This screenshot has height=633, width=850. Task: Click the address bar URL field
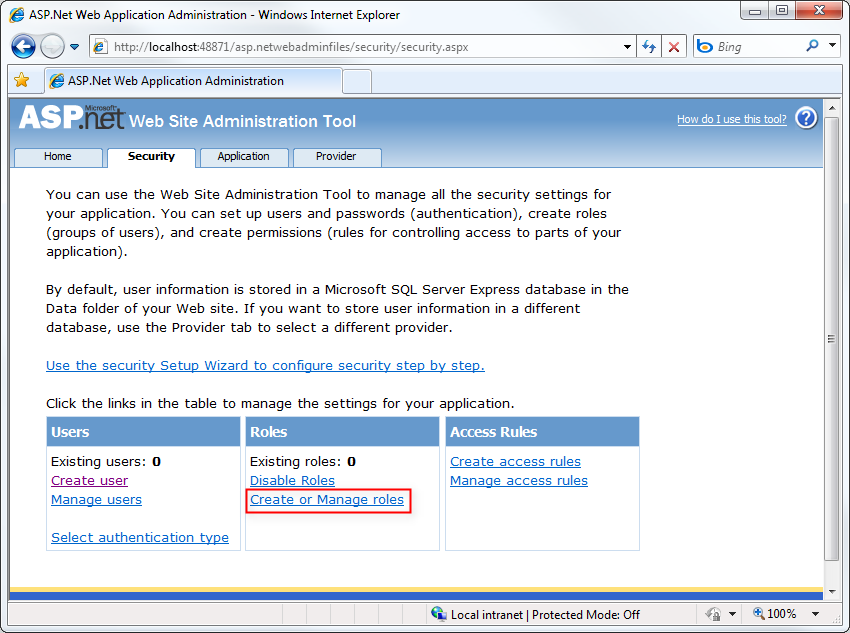(x=357, y=47)
